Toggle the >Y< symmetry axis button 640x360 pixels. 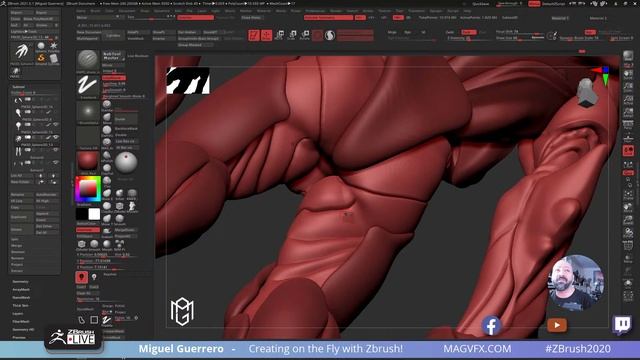tap(371, 18)
